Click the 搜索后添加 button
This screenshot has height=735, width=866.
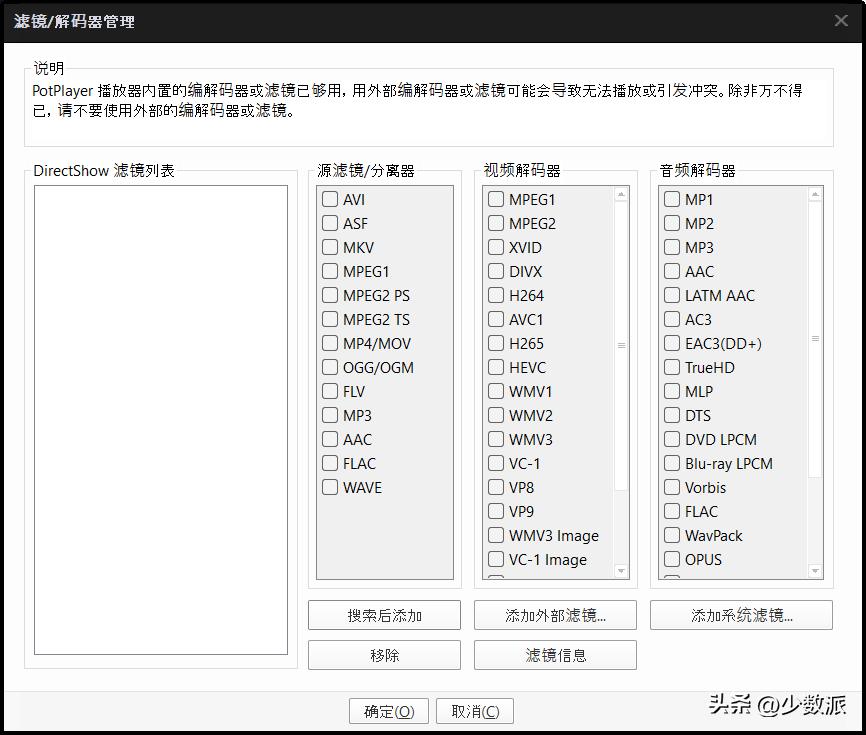click(x=384, y=614)
